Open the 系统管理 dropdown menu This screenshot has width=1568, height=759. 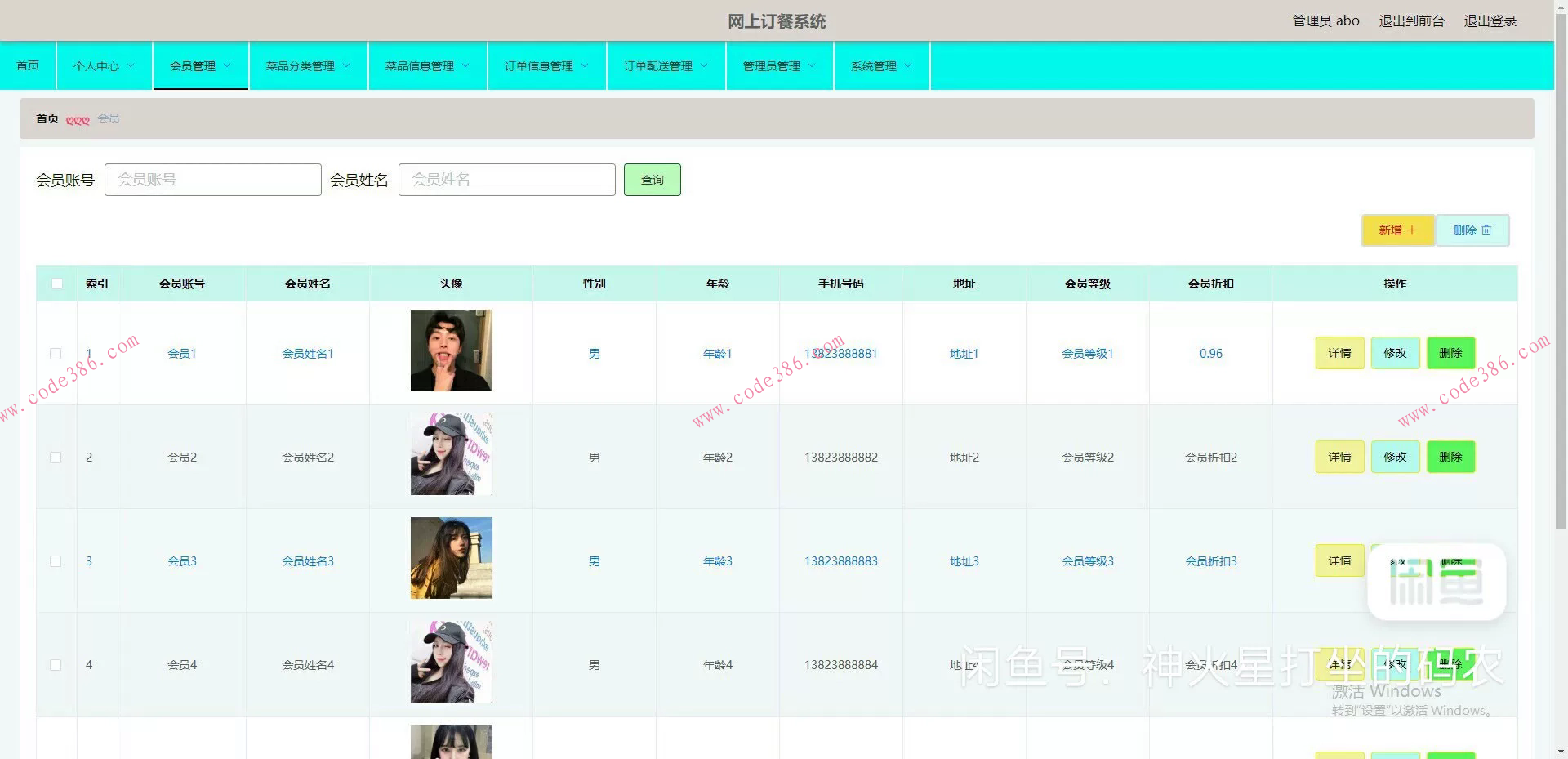tap(881, 66)
